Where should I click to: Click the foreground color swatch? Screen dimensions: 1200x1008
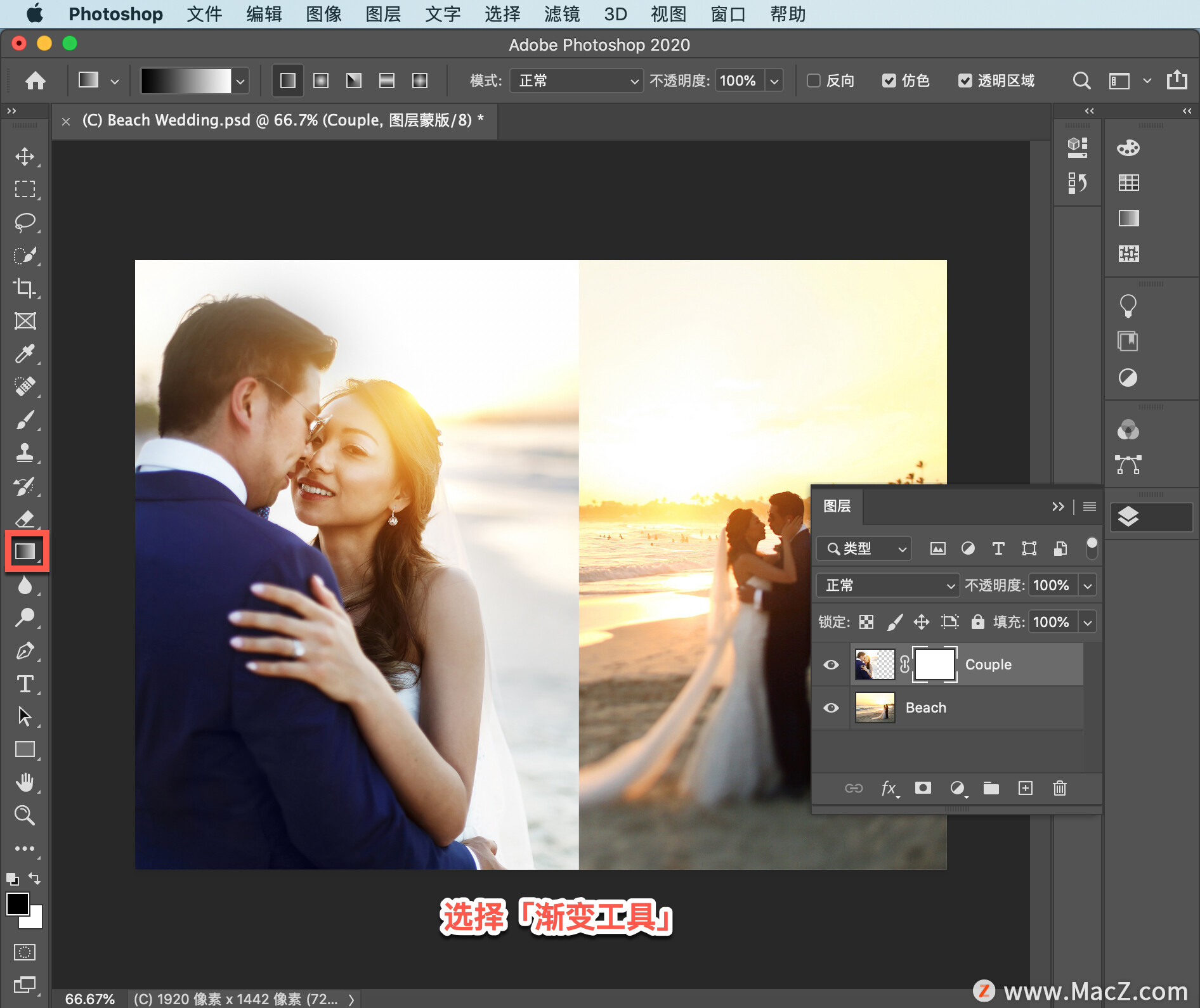point(17,903)
